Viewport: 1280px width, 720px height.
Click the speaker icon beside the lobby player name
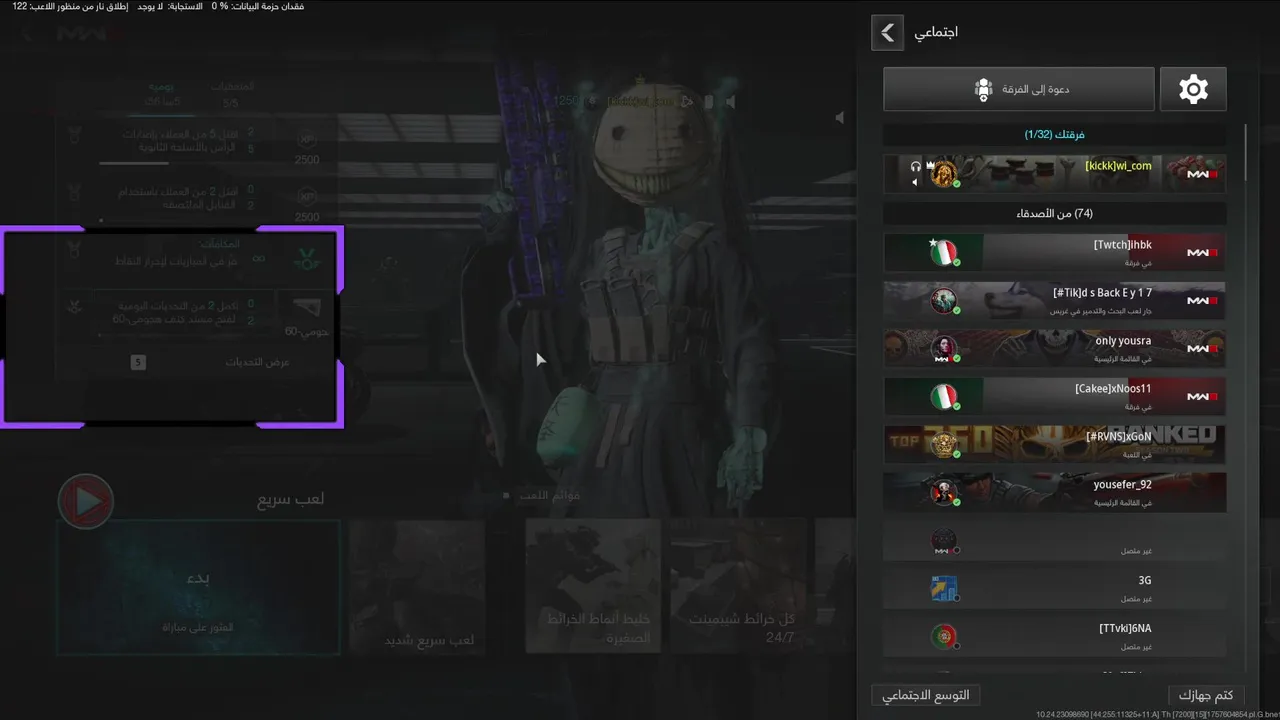[731, 101]
